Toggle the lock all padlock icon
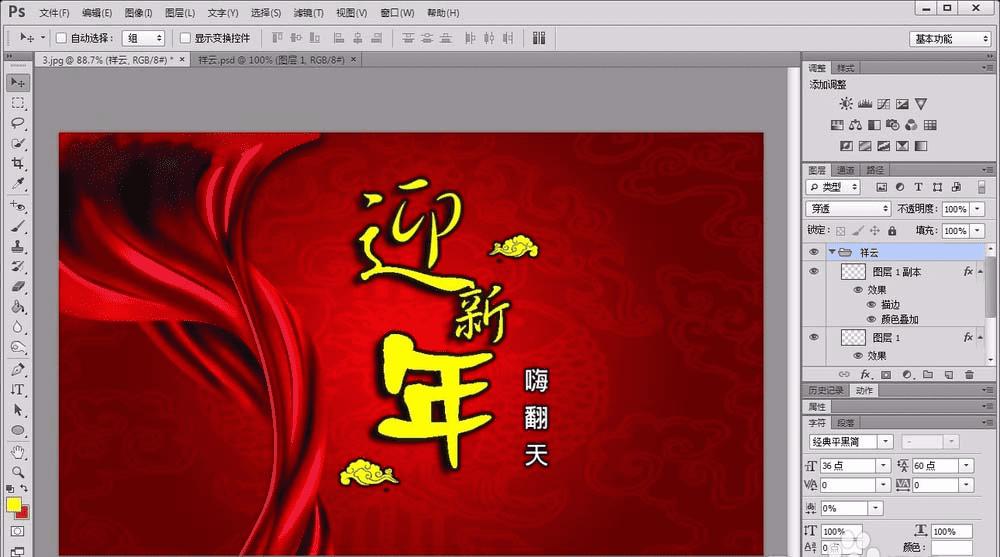This screenshot has height=557, width=1000. pos(892,230)
